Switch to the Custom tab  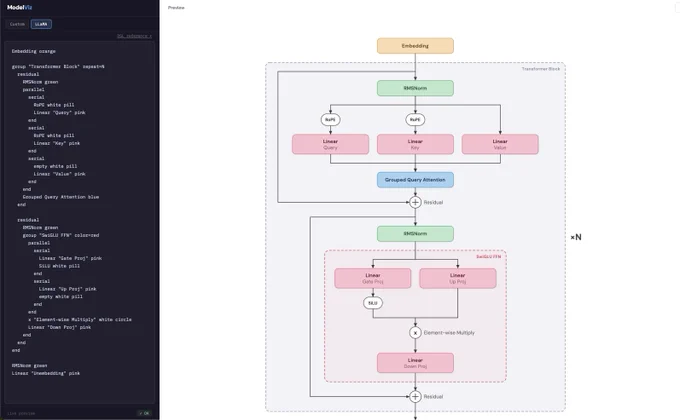17,24
